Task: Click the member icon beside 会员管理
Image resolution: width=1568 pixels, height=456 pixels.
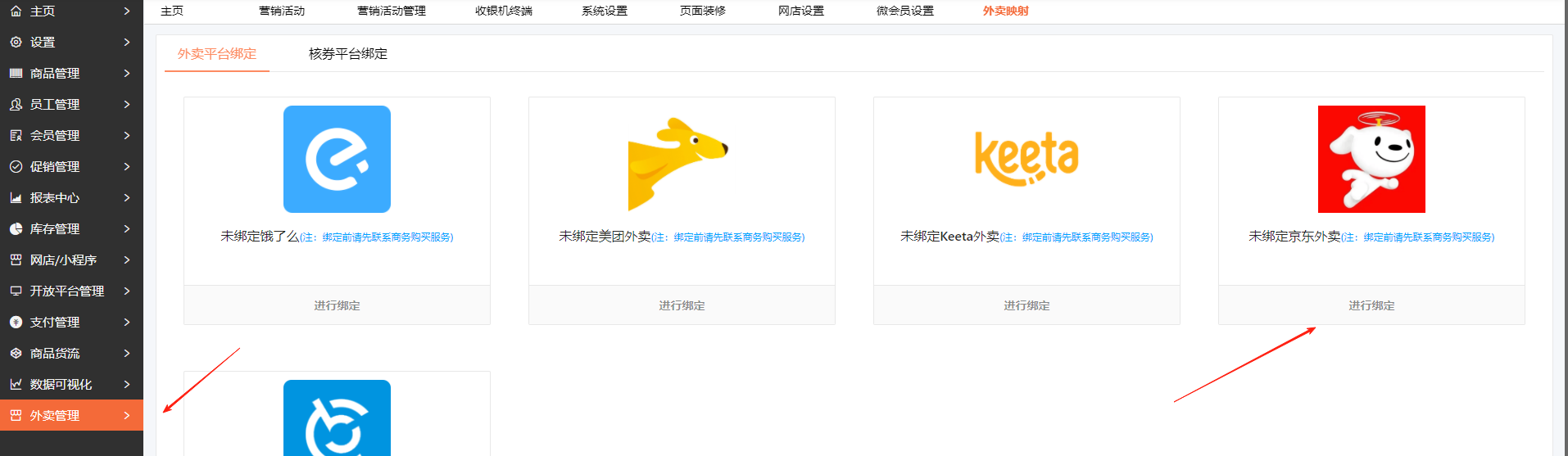Action: click(x=16, y=135)
